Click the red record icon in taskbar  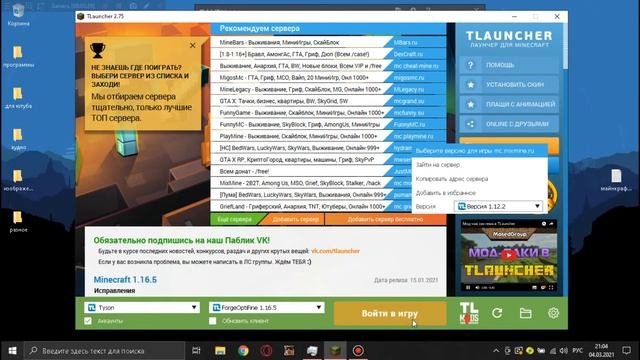pos(358,351)
